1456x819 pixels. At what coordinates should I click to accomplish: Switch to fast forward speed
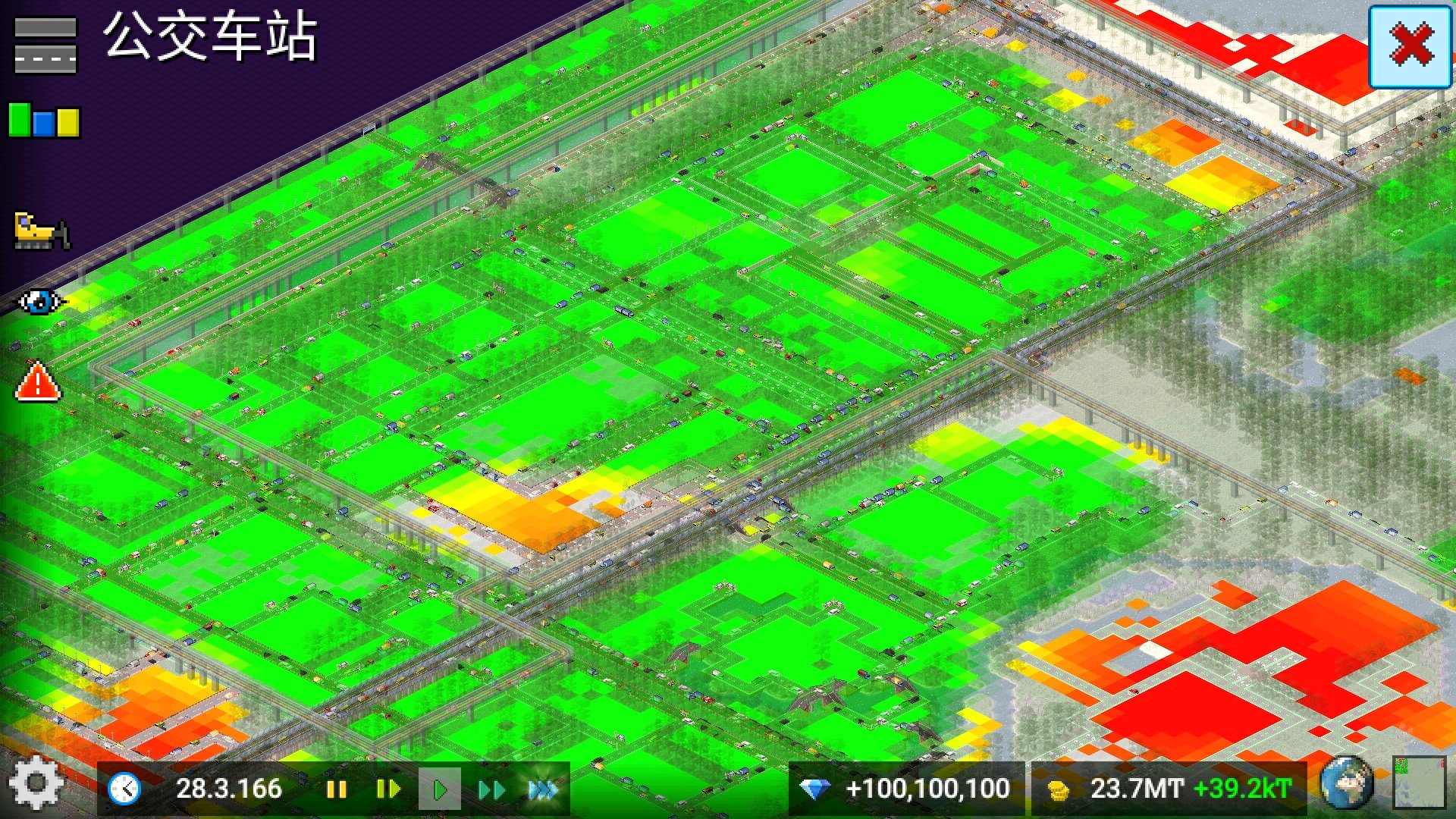click(491, 790)
